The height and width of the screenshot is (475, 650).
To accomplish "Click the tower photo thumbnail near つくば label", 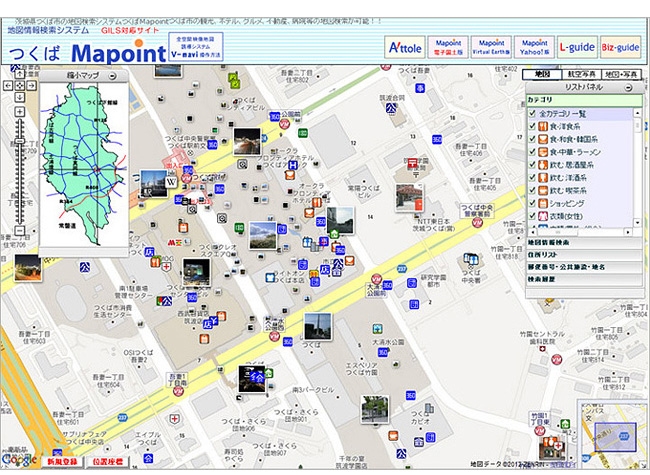I will coord(318,327).
